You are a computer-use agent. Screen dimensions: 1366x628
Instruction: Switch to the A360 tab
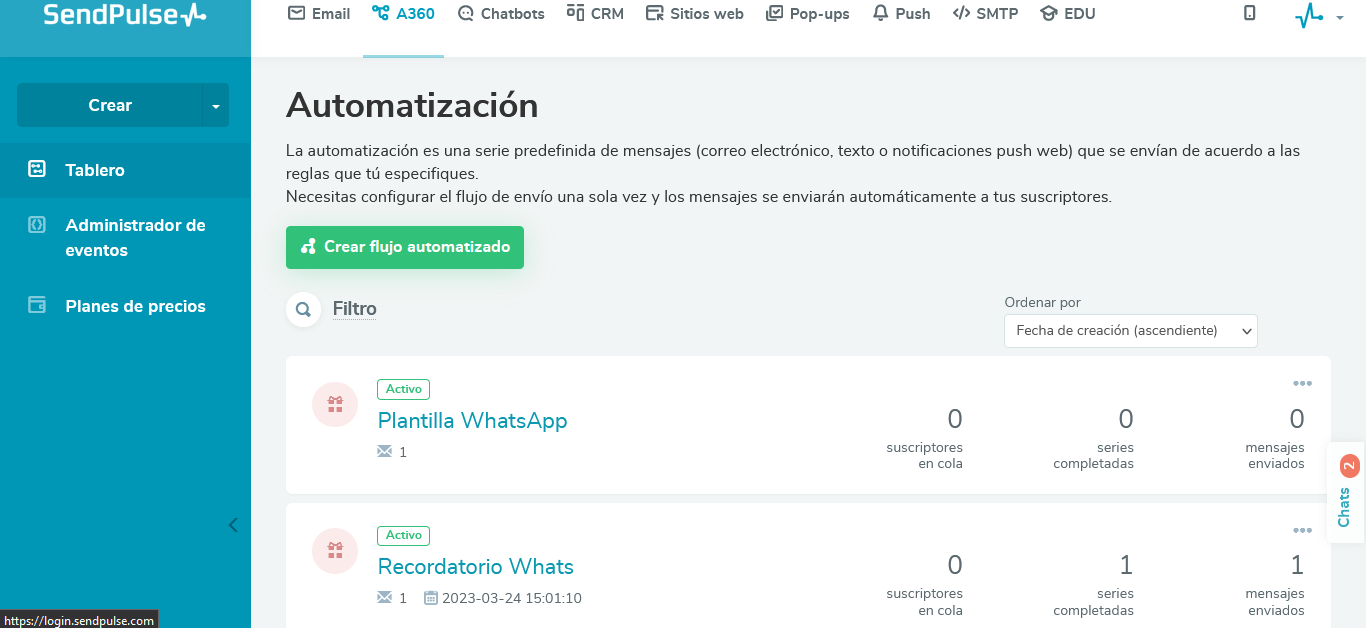point(403,13)
